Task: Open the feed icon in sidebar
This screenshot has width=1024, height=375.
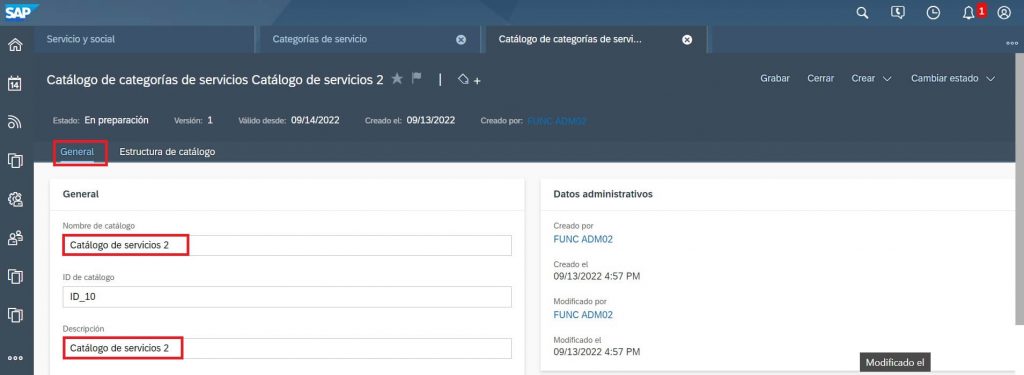Action: pos(15,122)
